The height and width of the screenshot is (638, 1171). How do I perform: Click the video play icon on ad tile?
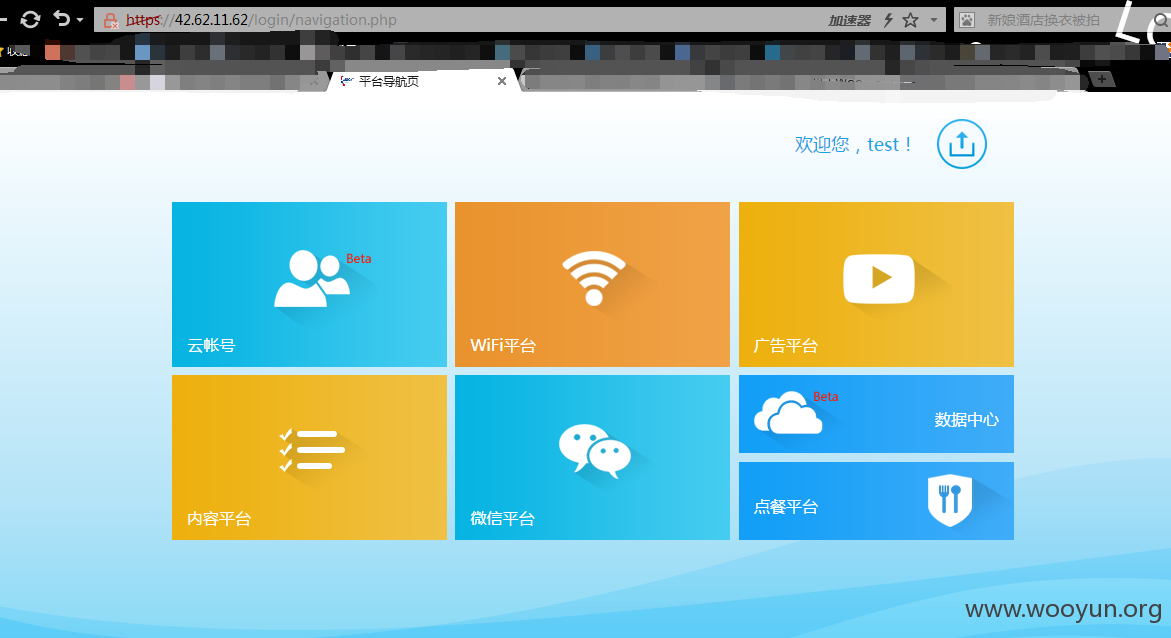[878, 279]
